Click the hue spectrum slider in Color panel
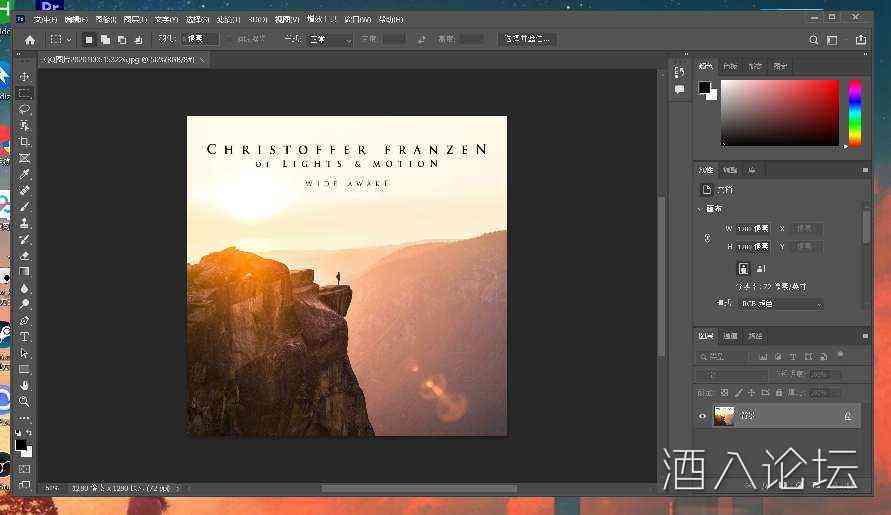Screen dimensions: 891x515 click(855, 112)
